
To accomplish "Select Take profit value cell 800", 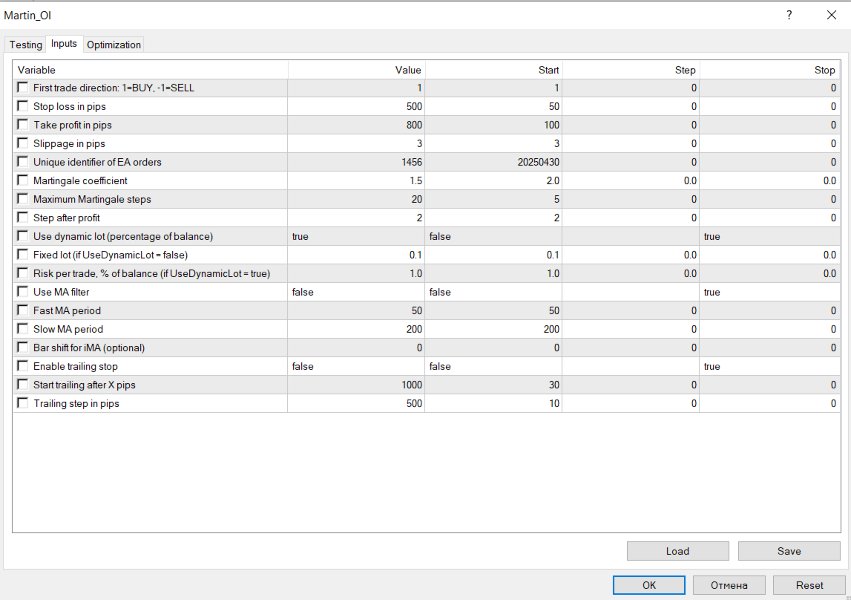I will [x=357, y=125].
